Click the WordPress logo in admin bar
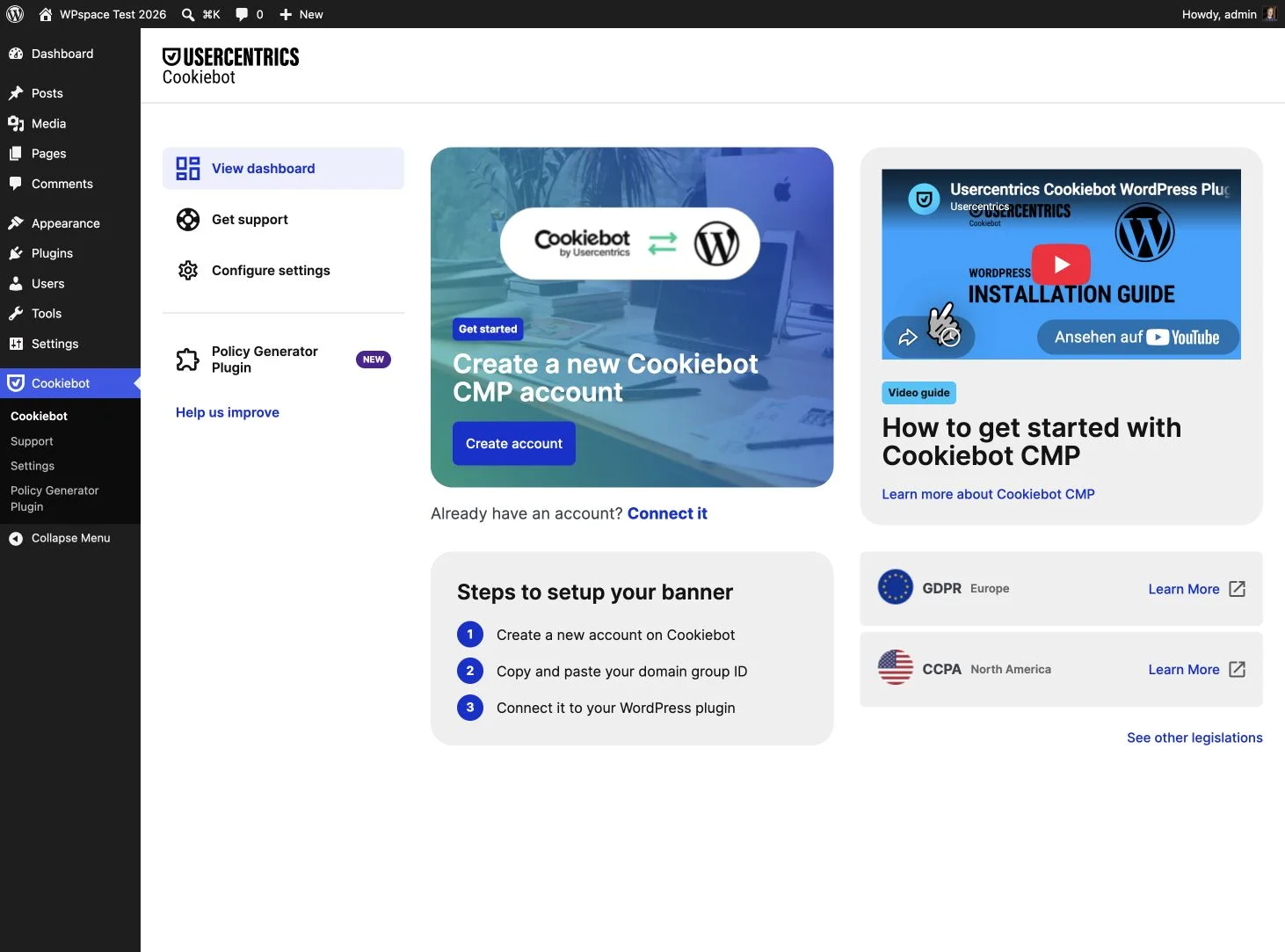 pyautogui.click(x=15, y=14)
